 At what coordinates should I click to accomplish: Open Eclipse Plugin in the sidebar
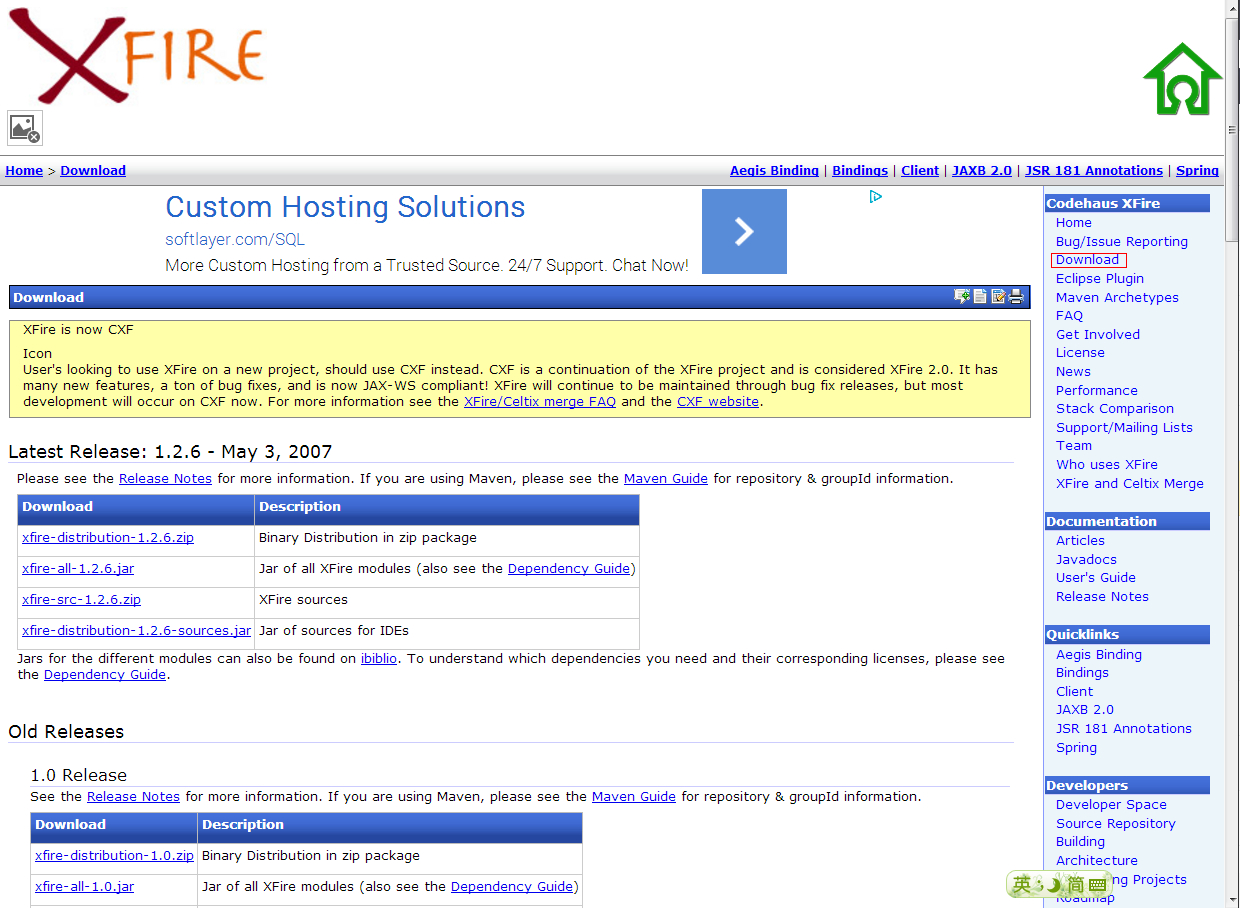point(1100,279)
